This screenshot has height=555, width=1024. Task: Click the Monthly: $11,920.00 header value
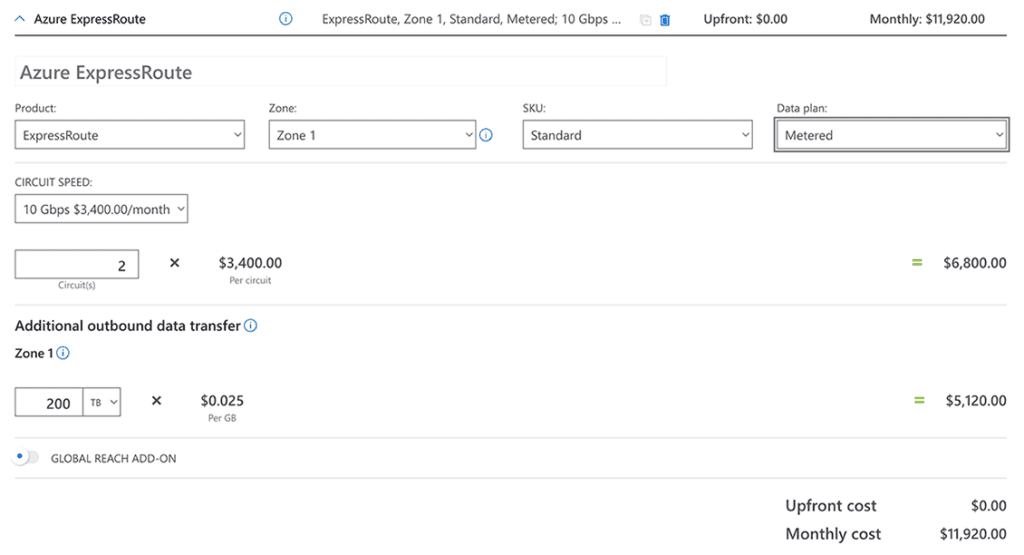(927, 19)
